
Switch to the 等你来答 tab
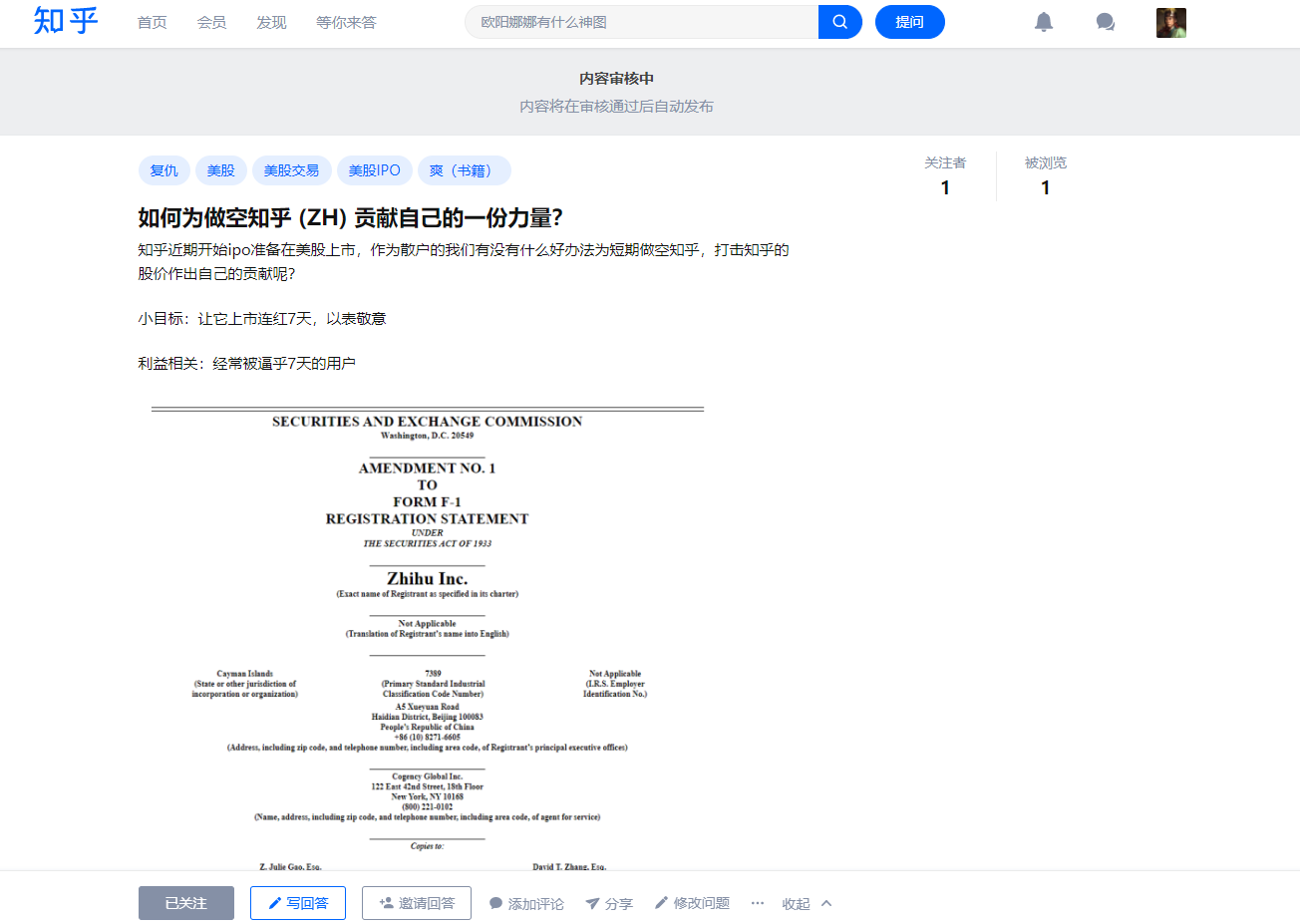click(x=346, y=22)
